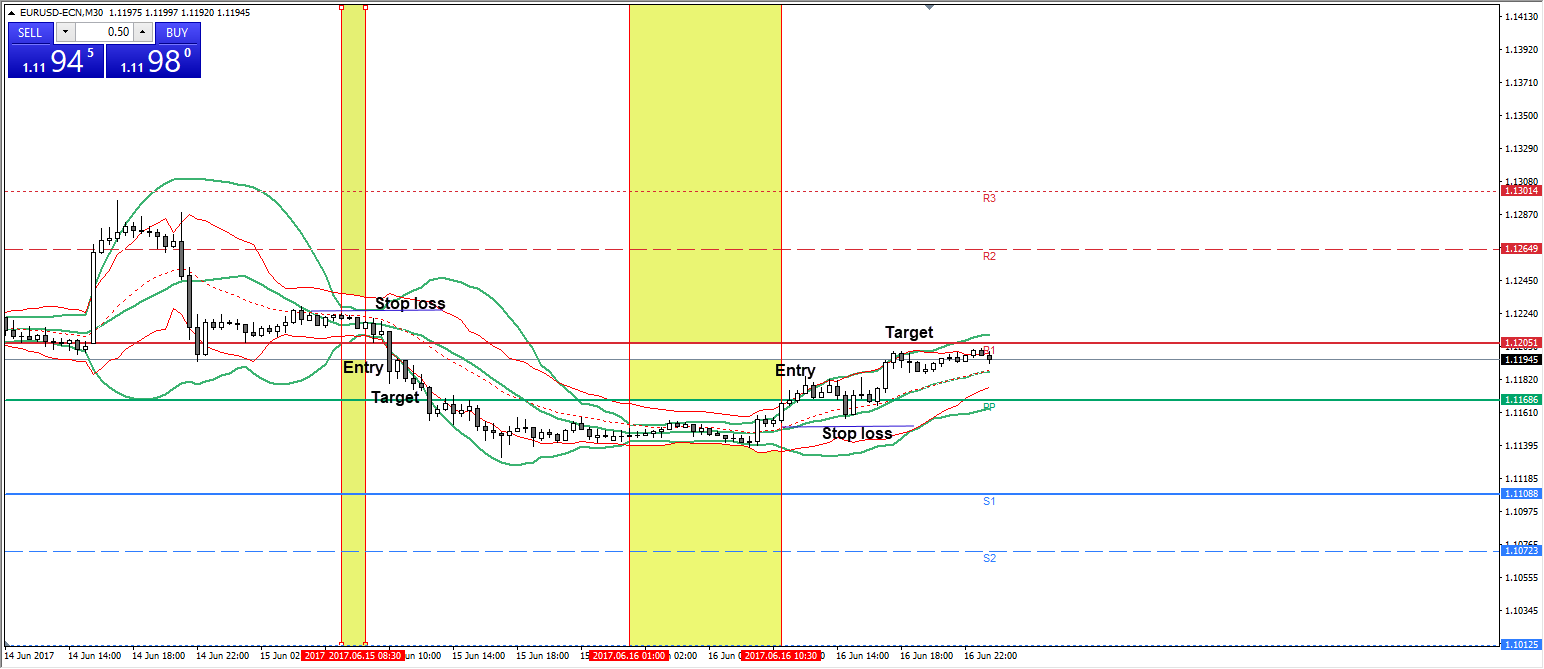Click the 0.50 volume input field

[x=104, y=32]
